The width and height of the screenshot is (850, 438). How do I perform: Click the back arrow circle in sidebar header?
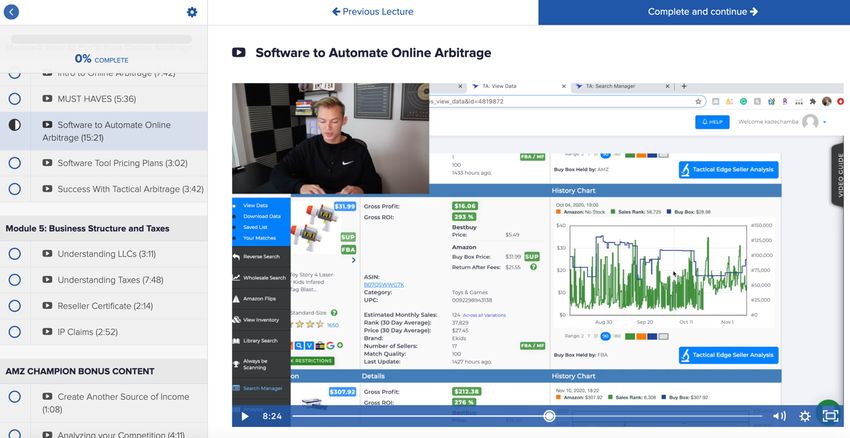(13, 12)
